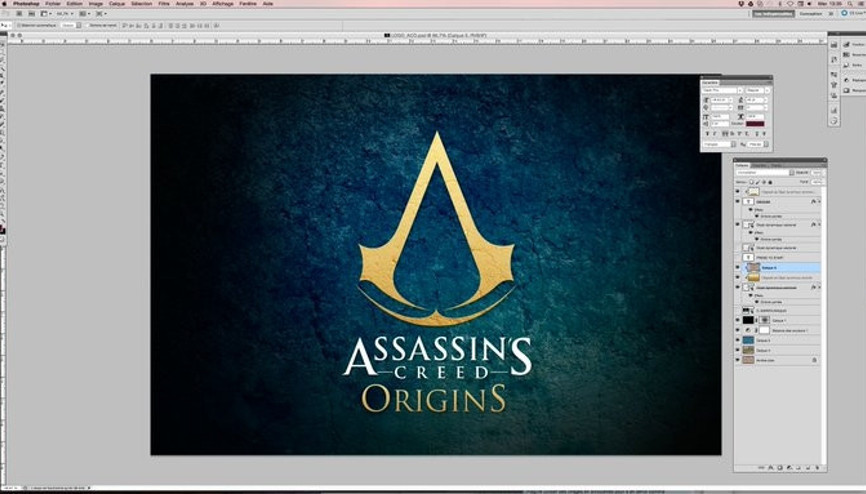Click the auto-align layers icon in options bar
This screenshot has width=866, height=494.
[x=216, y=25]
